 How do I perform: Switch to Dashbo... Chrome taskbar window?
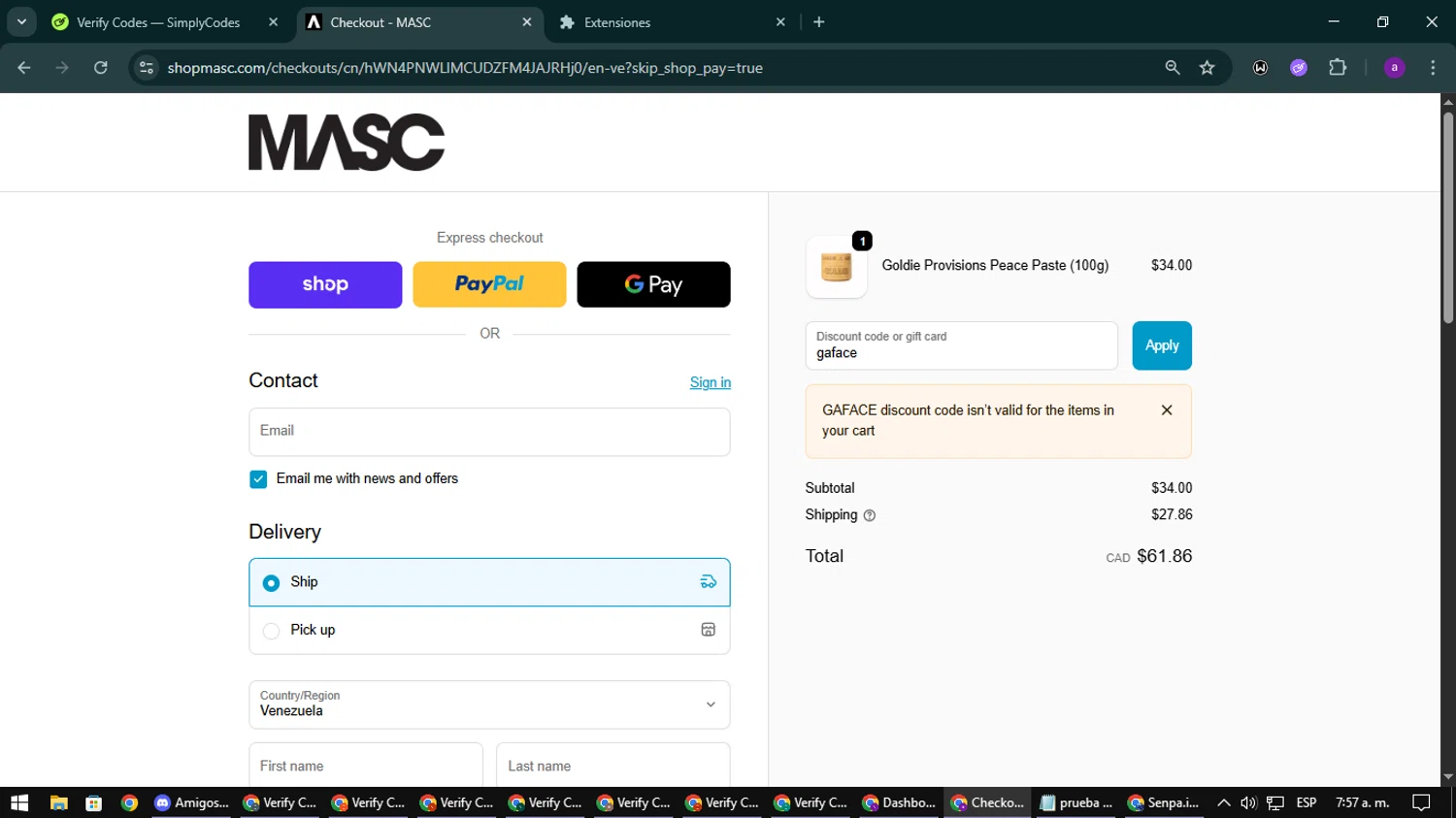[x=899, y=802]
